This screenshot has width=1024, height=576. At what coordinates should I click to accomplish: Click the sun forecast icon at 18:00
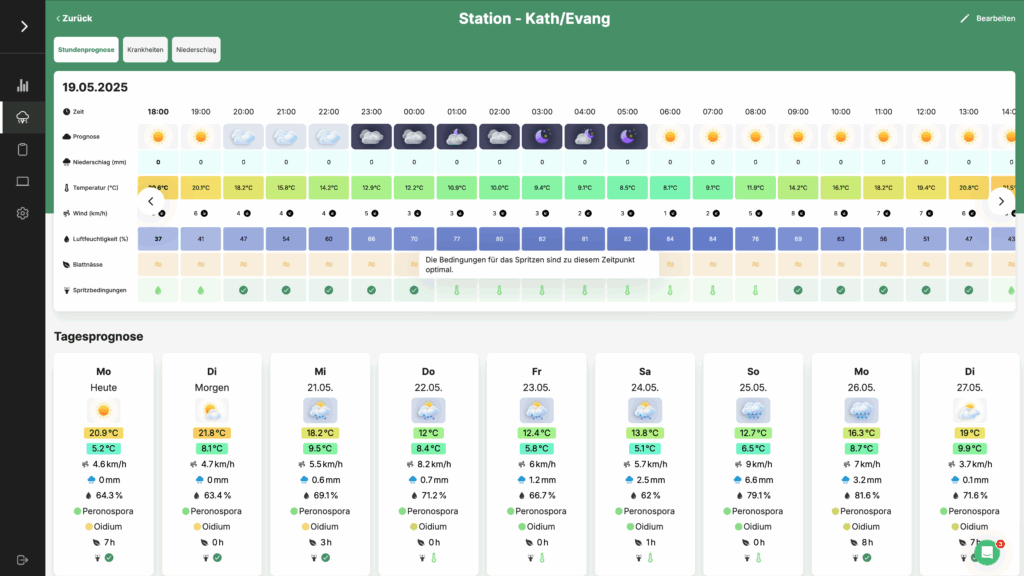tap(158, 137)
